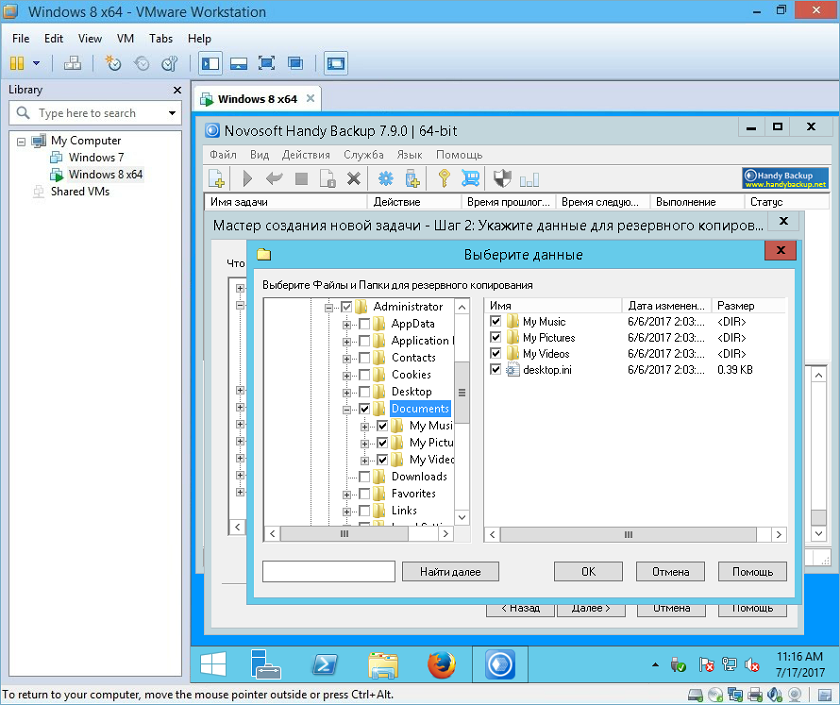Click the Найти далее button
The image size is (840, 705).
tap(450, 572)
